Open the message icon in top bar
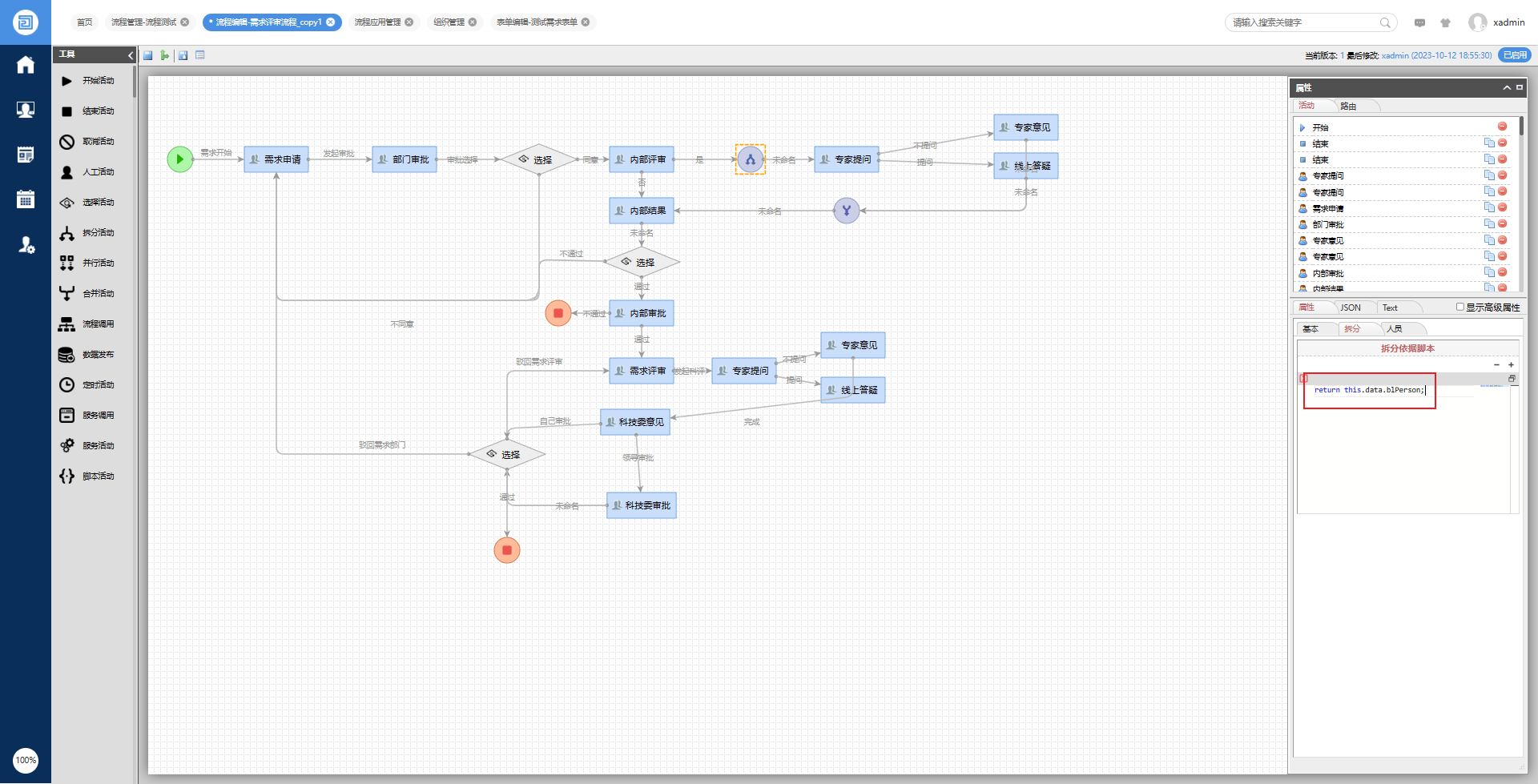The height and width of the screenshot is (784, 1538). click(x=1419, y=22)
